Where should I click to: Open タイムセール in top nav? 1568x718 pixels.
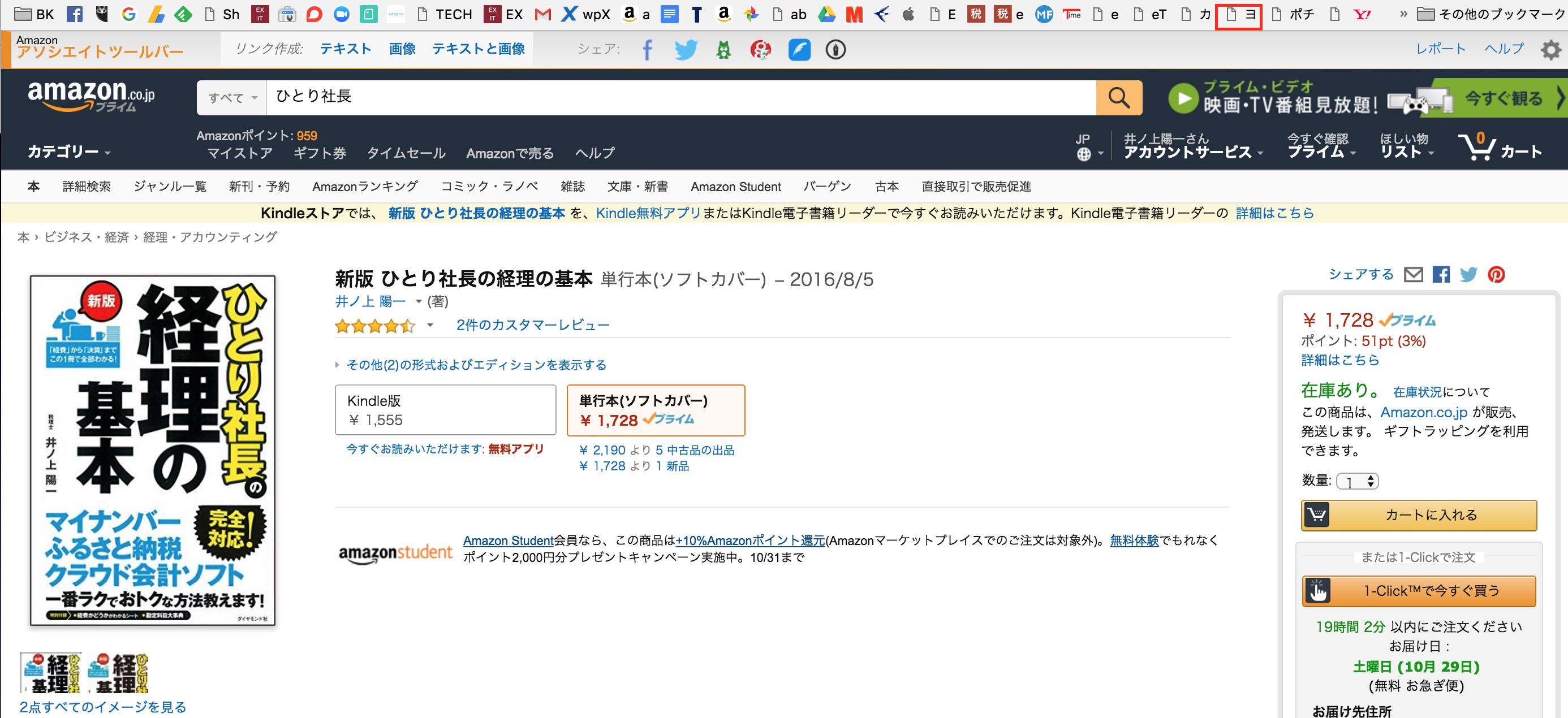(406, 153)
